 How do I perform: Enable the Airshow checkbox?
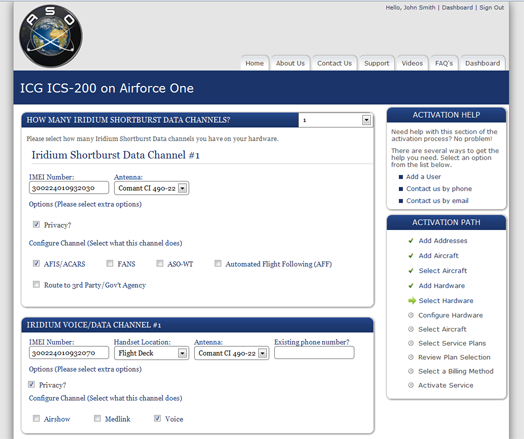tap(36, 419)
